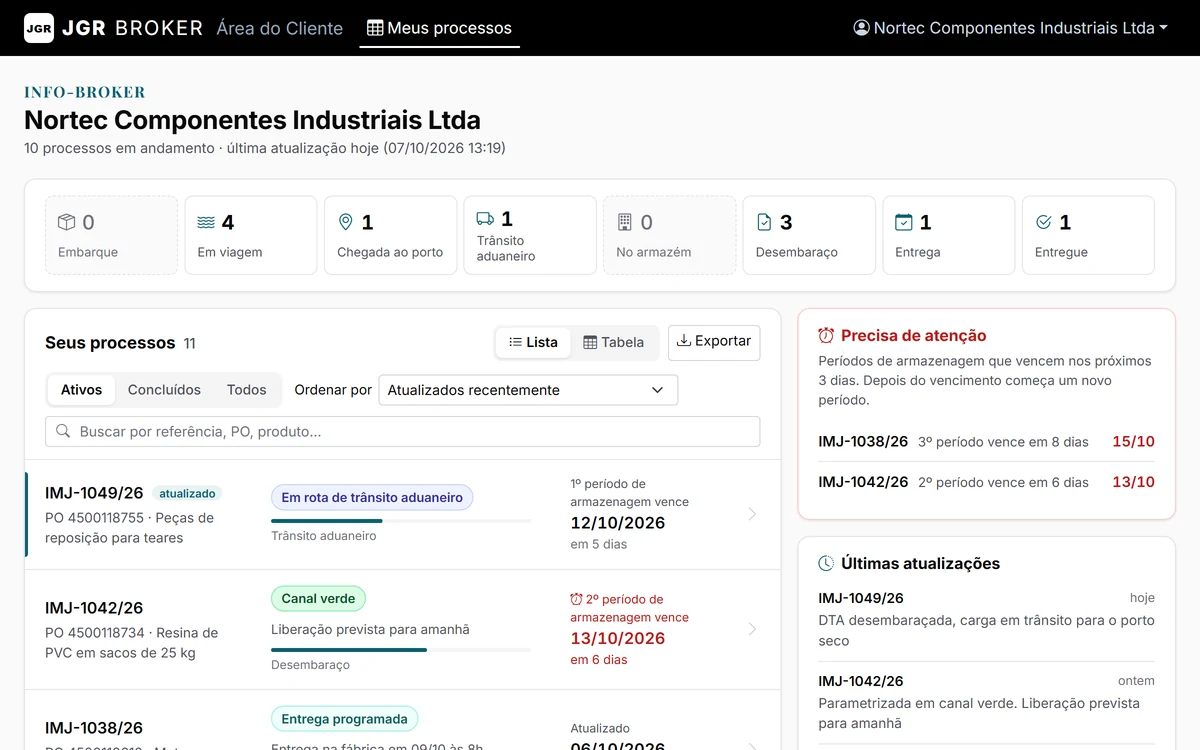This screenshot has height=750, width=1200.
Task: Select the Todos tab
Action: click(x=246, y=390)
